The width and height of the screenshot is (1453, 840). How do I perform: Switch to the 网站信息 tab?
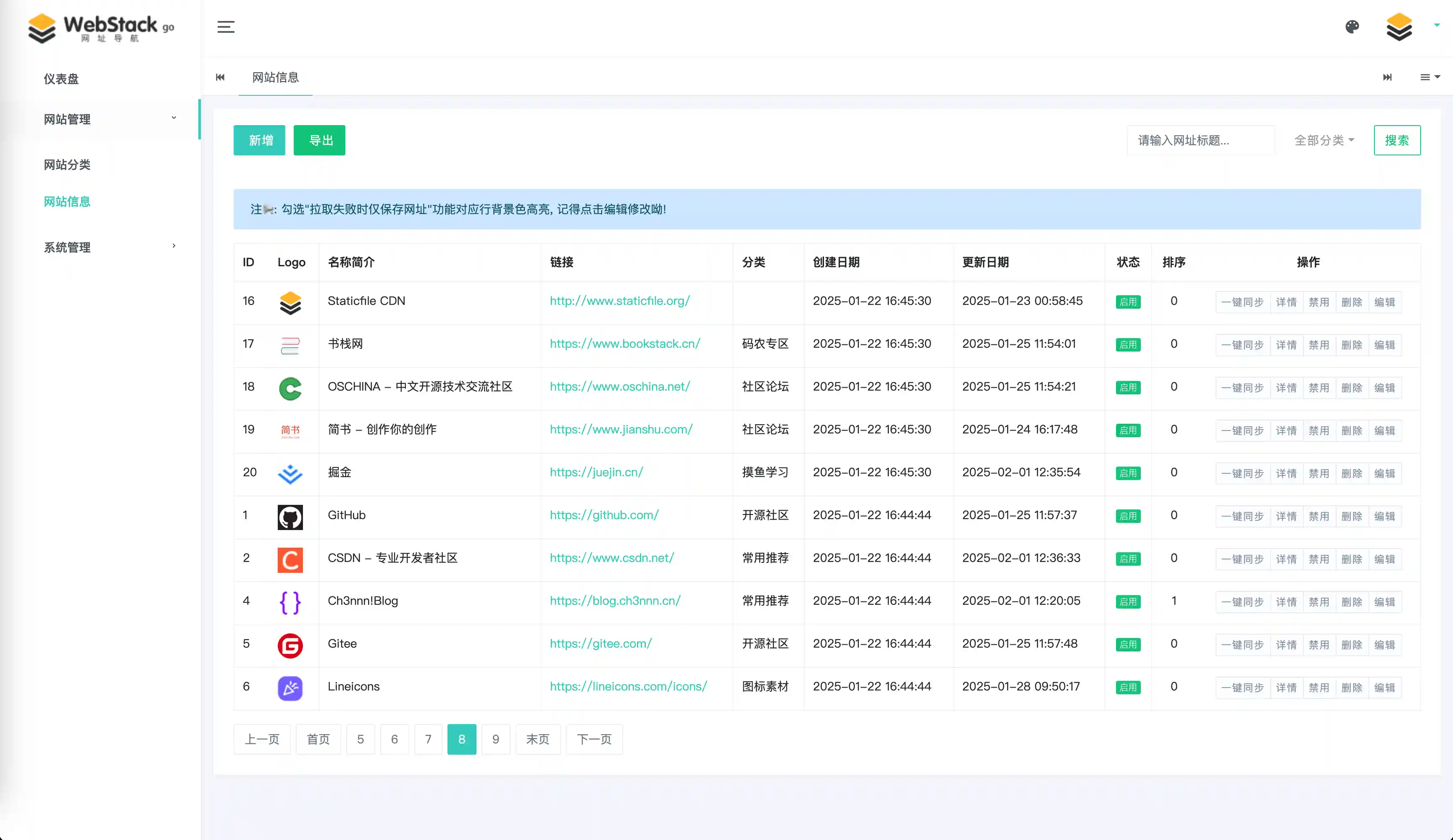coord(275,77)
